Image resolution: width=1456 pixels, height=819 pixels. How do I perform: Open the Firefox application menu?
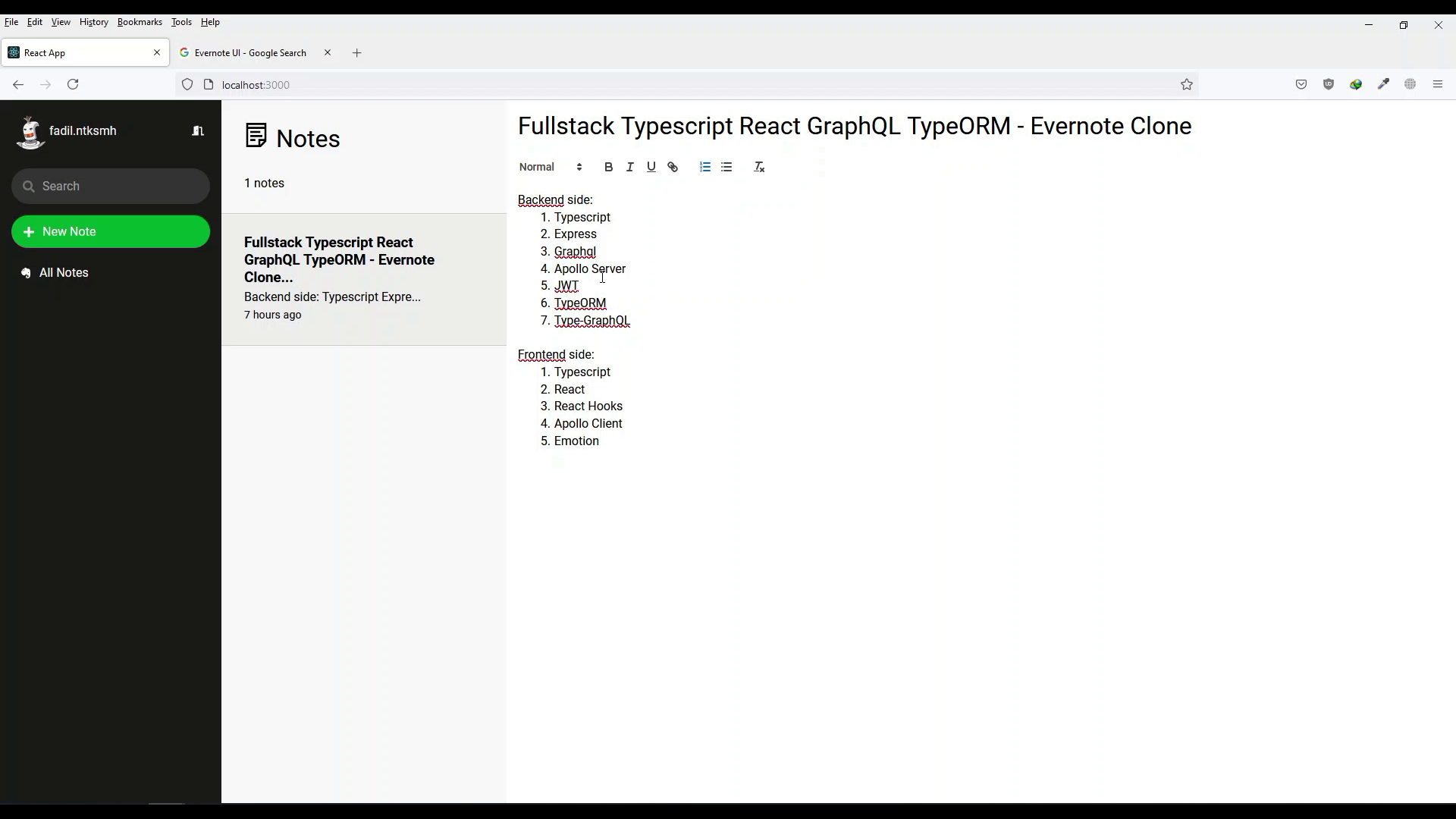[1438, 84]
